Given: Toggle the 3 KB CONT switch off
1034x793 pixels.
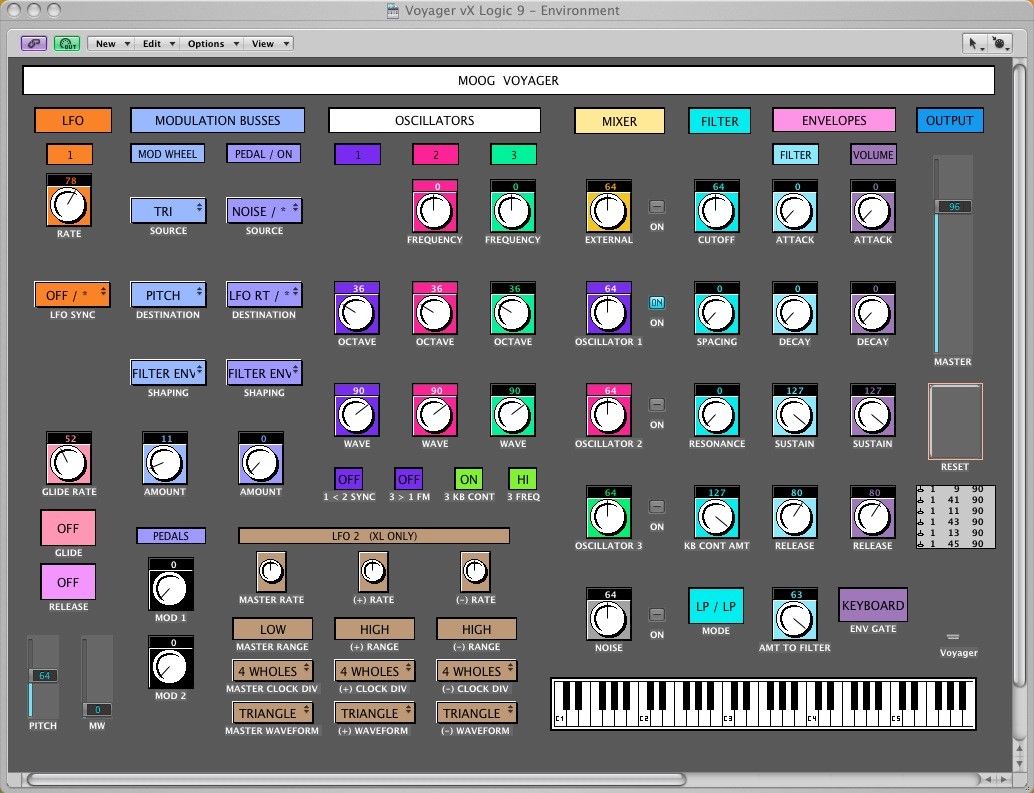Looking at the screenshot, I should pos(469,480).
